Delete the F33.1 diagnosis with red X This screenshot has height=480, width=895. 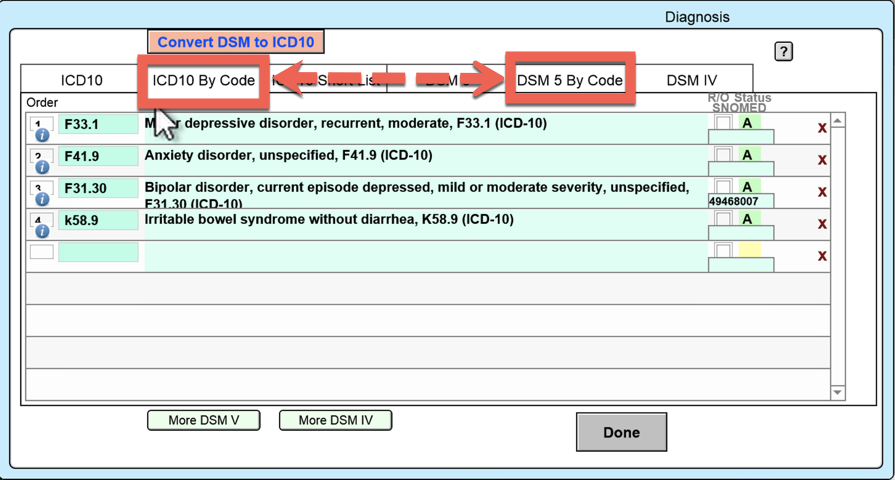pyautogui.click(x=822, y=128)
